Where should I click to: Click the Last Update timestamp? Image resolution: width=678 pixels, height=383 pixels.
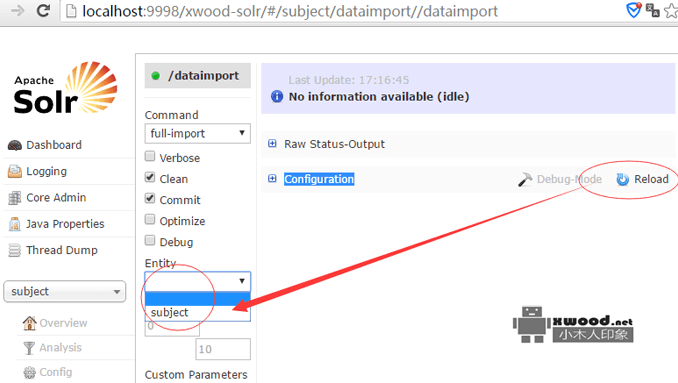coord(349,80)
